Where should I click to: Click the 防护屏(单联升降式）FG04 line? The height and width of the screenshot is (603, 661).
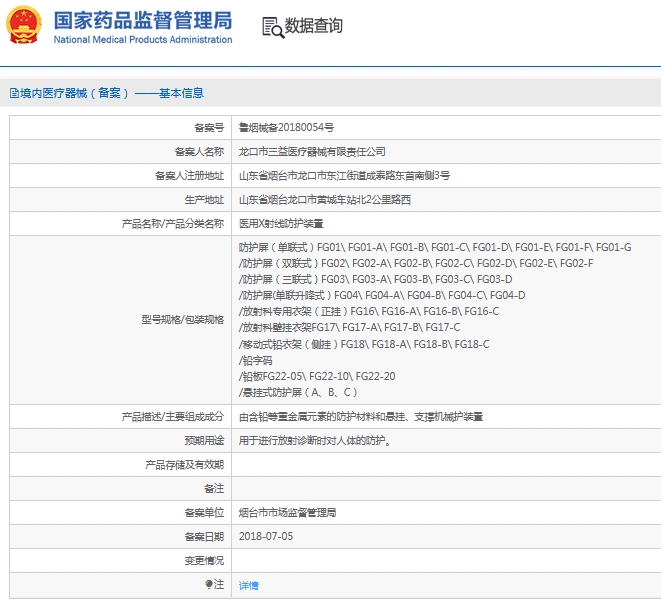click(382, 295)
